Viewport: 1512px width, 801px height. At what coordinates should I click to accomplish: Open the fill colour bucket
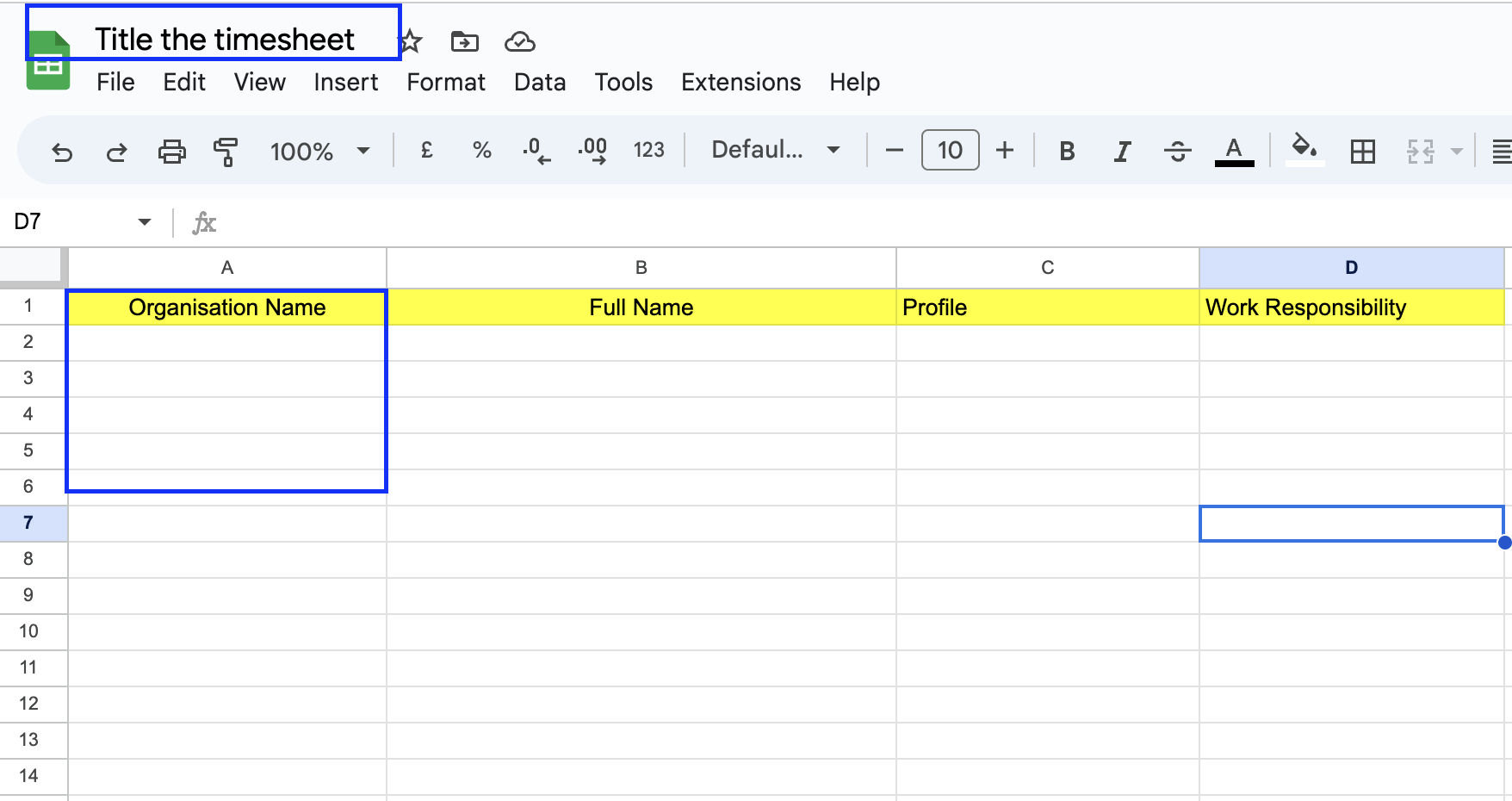click(1304, 150)
